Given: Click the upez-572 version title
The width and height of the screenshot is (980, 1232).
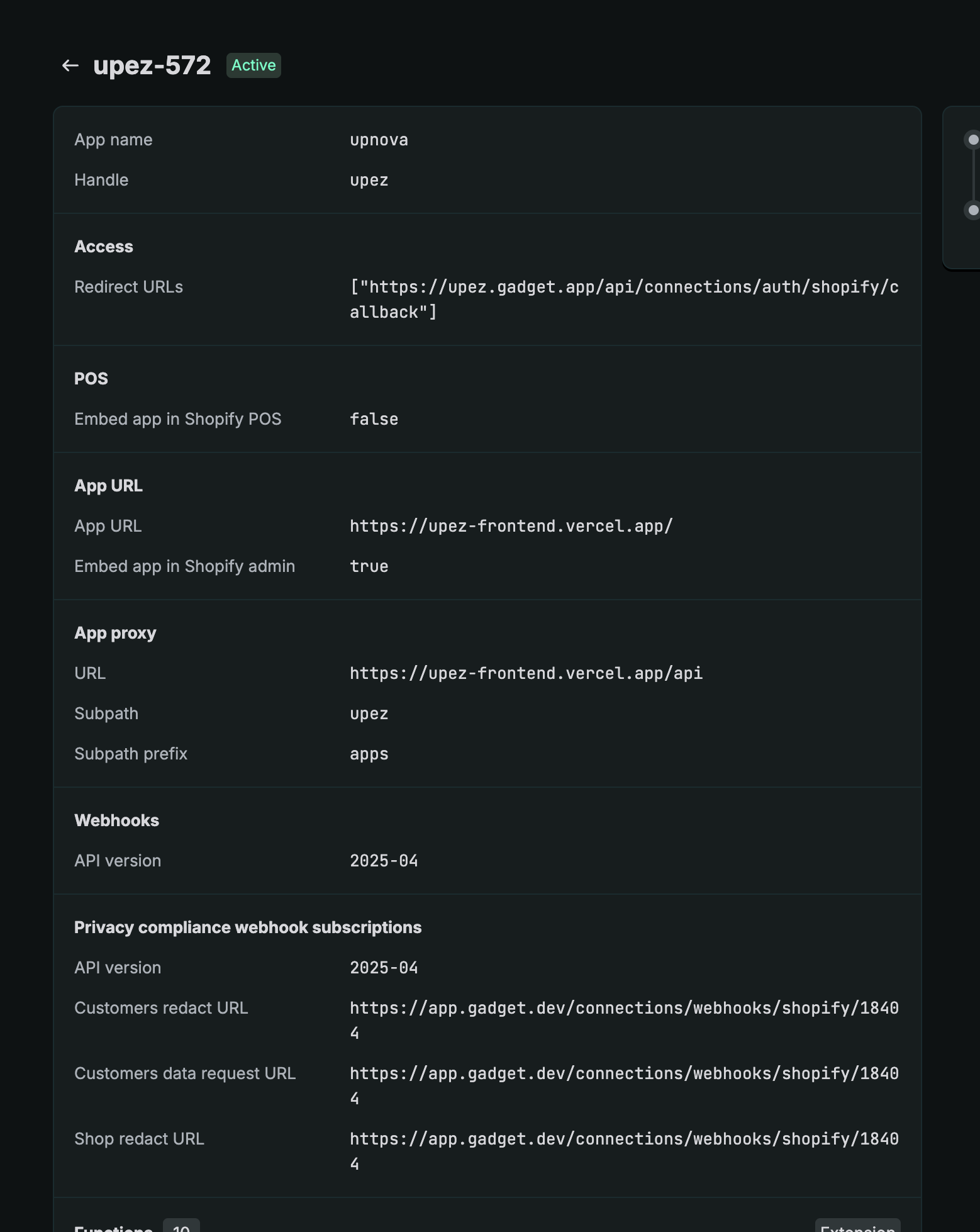Looking at the screenshot, I should click(x=152, y=65).
